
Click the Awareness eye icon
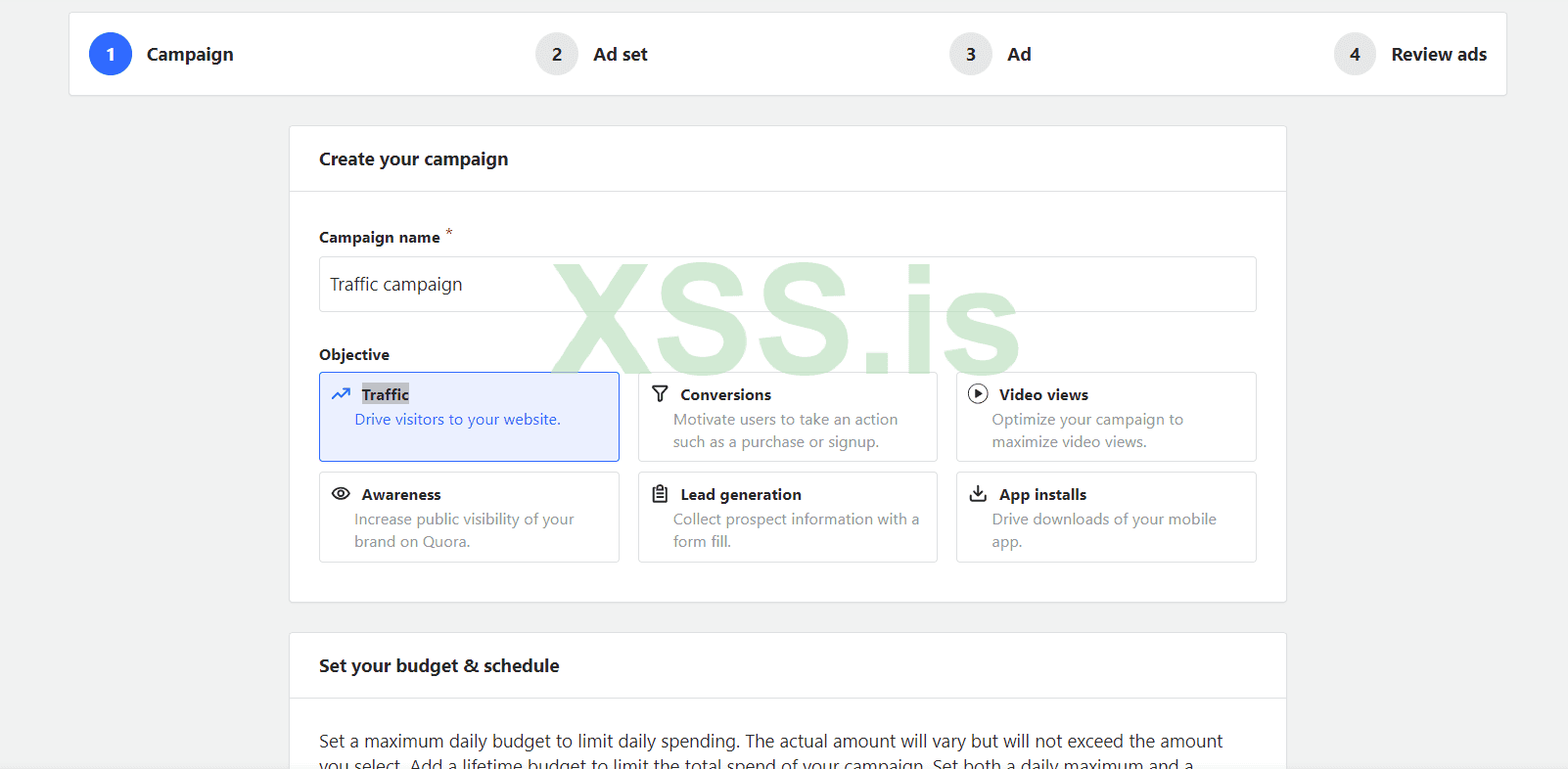[x=341, y=494]
